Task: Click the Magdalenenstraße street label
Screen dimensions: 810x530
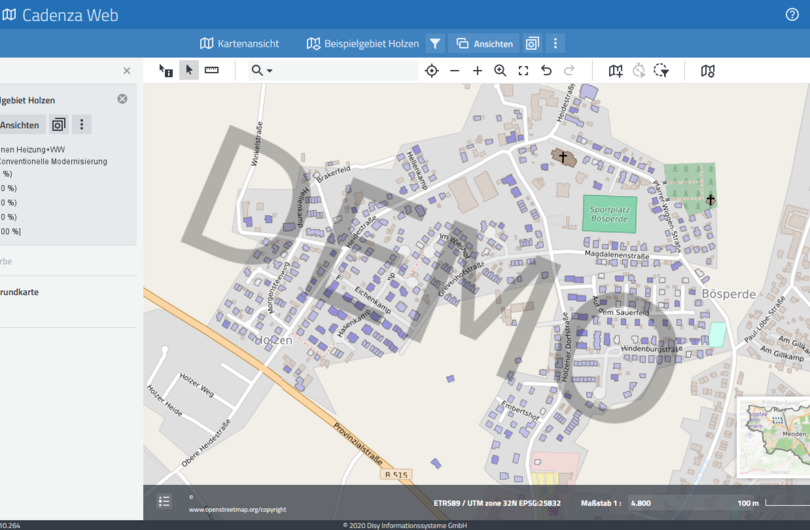Action: [x=617, y=255]
